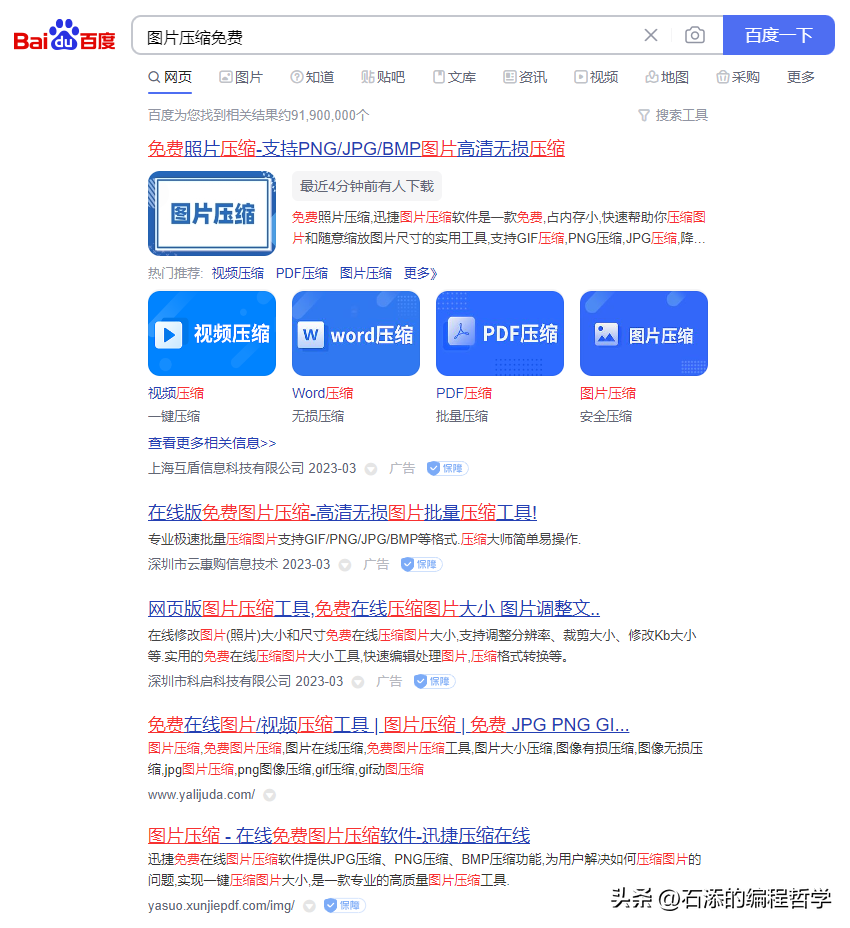Expand the 更多 tab menu
850x928 pixels.
tap(800, 78)
